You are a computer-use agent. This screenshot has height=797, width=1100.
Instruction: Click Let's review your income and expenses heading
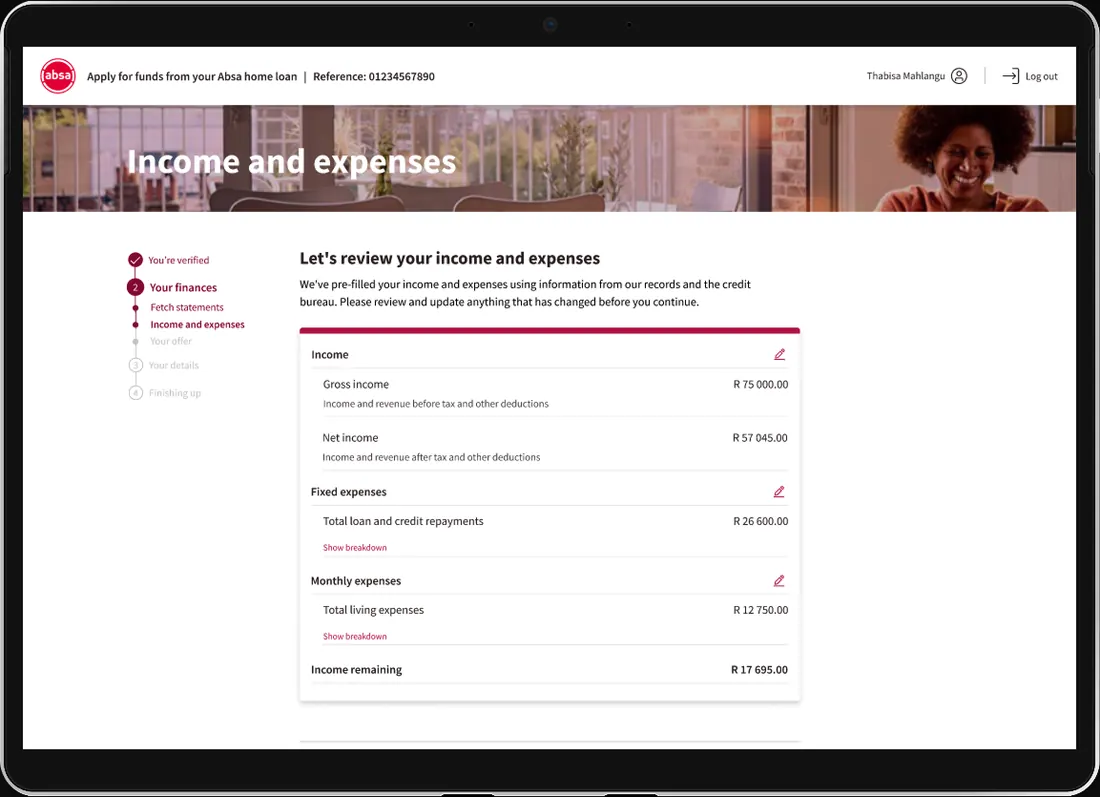450,258
